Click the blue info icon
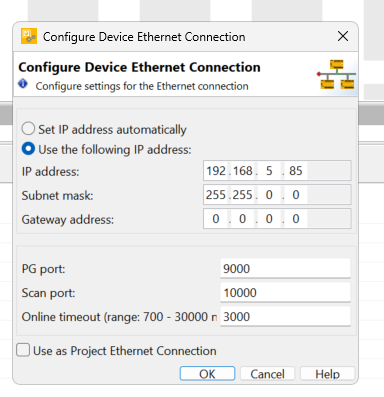 pyautogui.click(x=23, y=84)
